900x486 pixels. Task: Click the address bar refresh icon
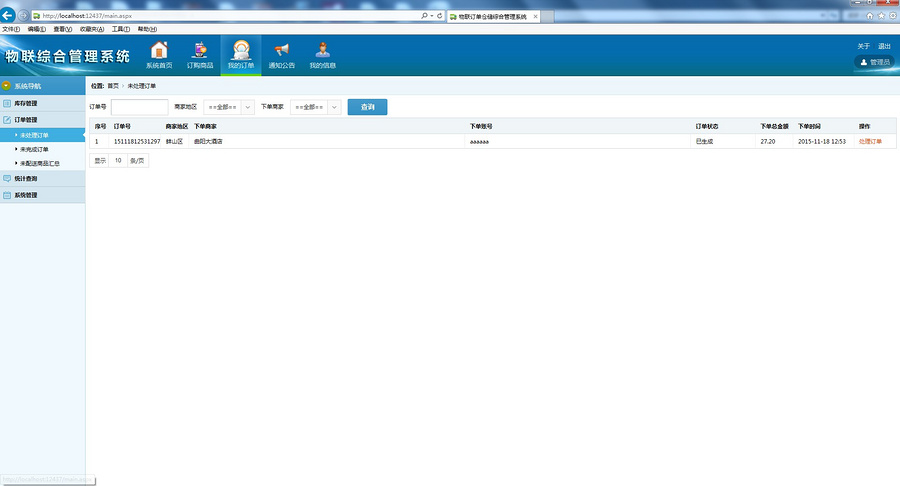[x=440, y=16]
